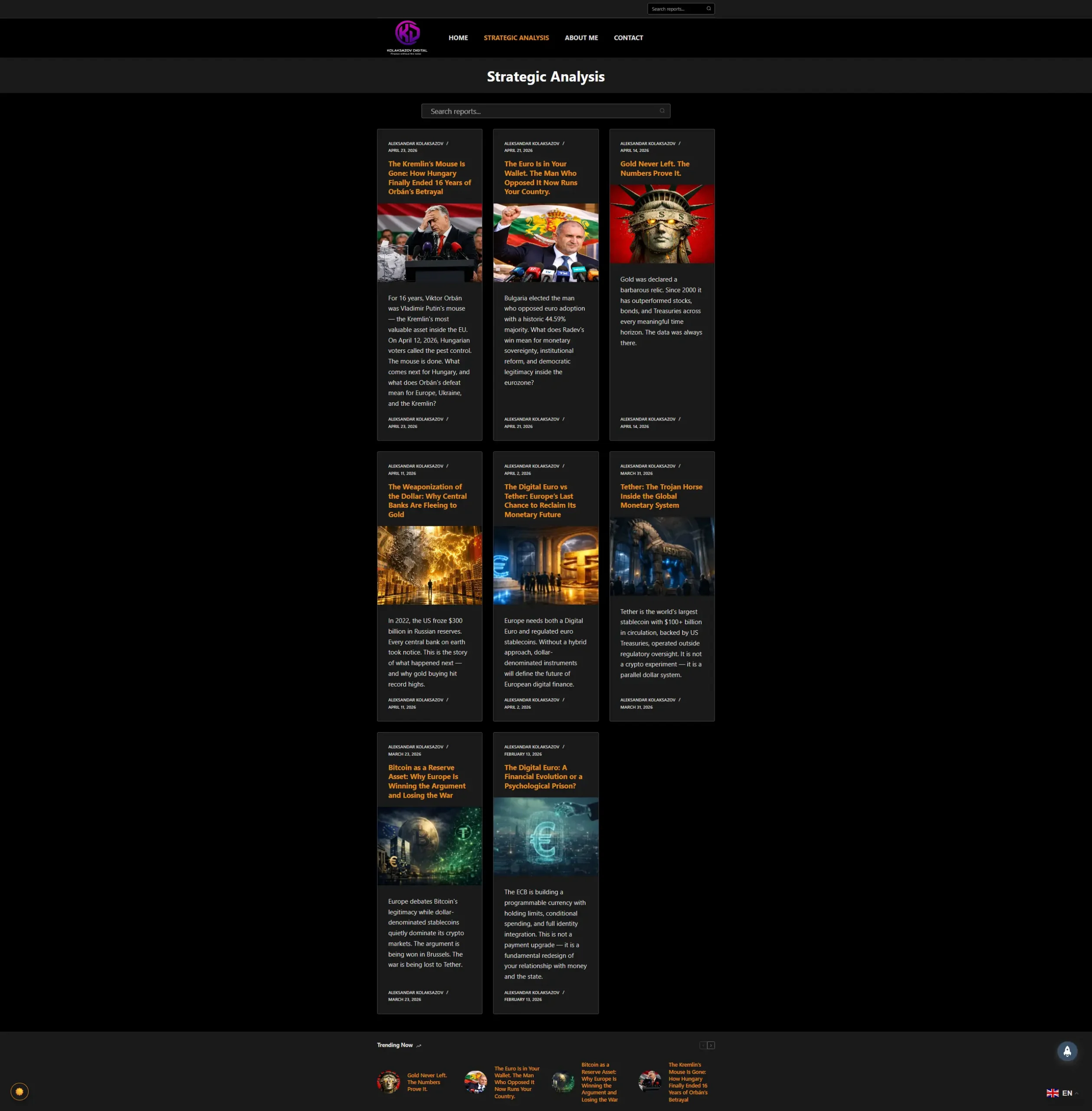Open The Digital Euro vs Tether article title
The image size is (1092, 1111).
(x=540, y=501)
